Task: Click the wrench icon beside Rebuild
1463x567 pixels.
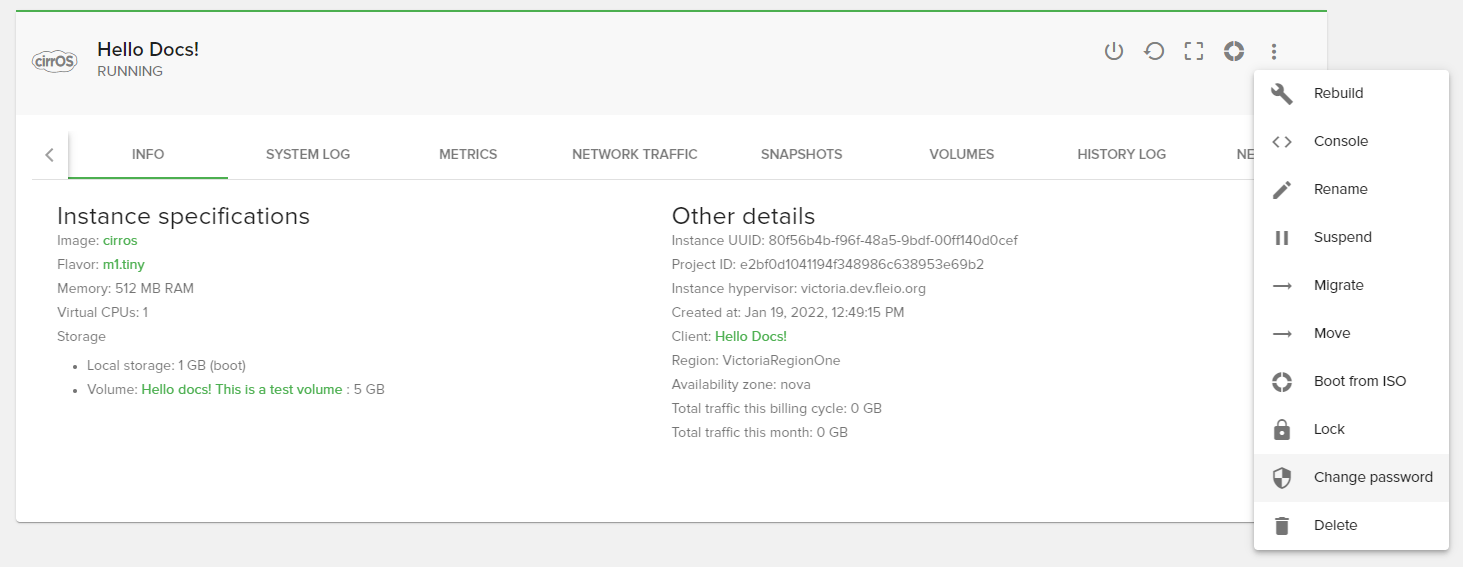Action: 1282,94
